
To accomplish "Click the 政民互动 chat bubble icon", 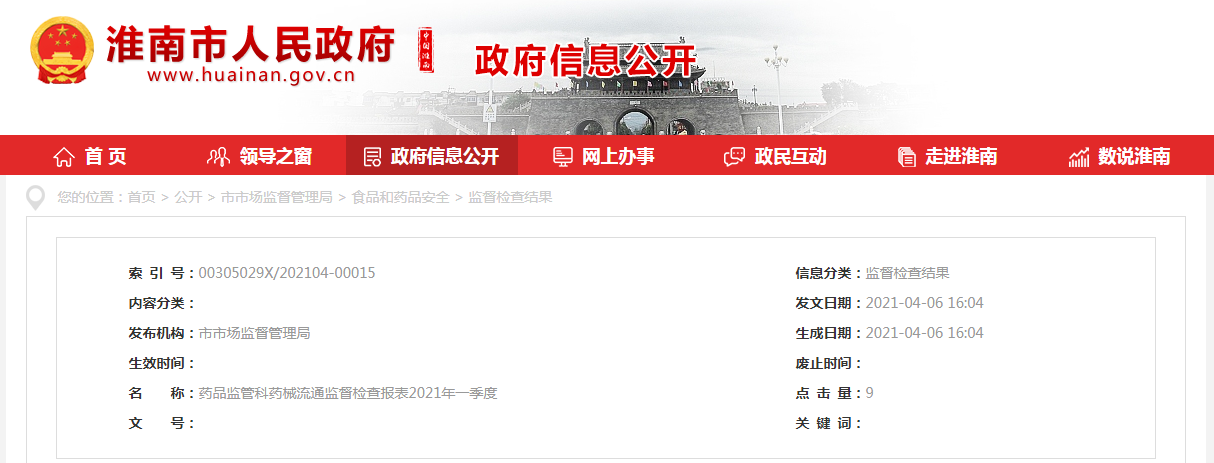I will [x=734, y=157].
